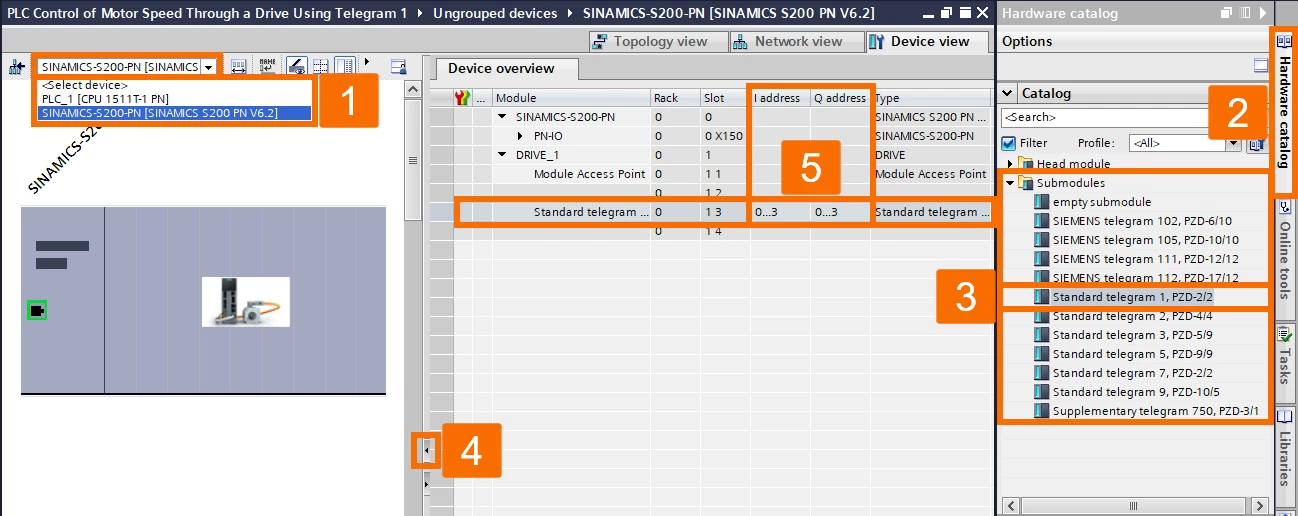
Task: Click the graphic area scroll-up arrow
Action: [x=411, y=89]
